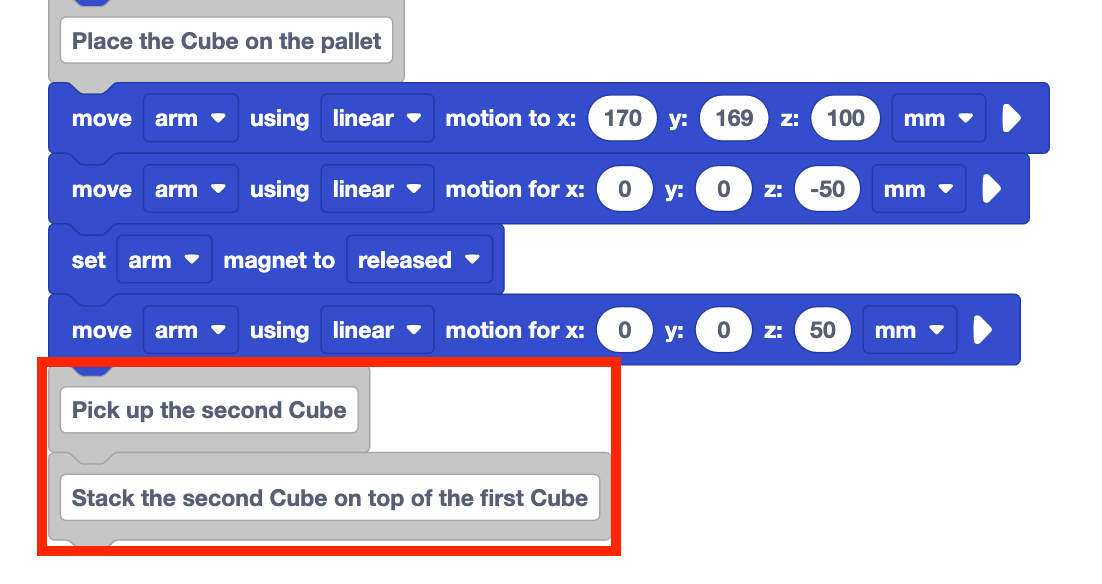Open linear dropdown in first move block
This screenshot has height=584, width=1102.
(x=377, y=119)
